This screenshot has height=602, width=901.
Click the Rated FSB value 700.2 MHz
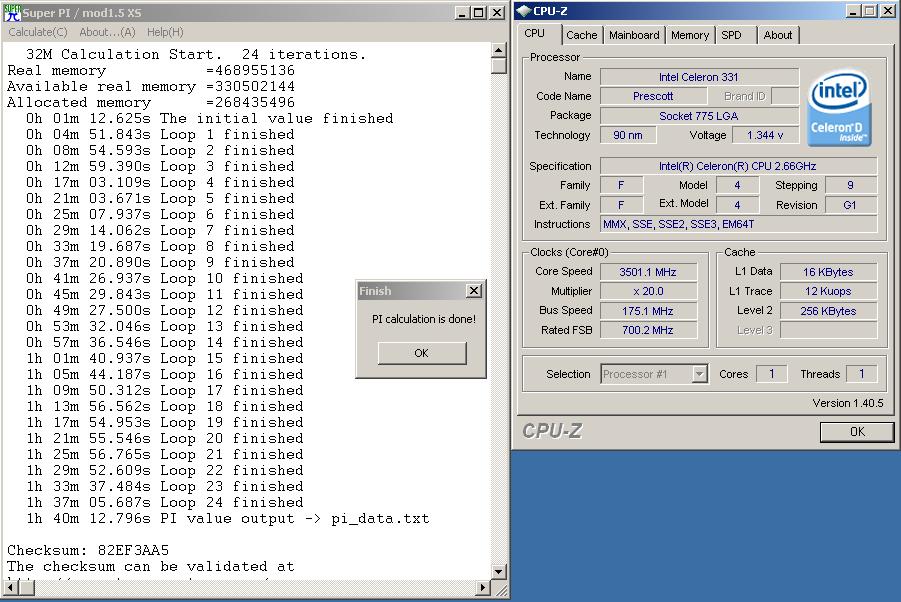coord(648,330)
